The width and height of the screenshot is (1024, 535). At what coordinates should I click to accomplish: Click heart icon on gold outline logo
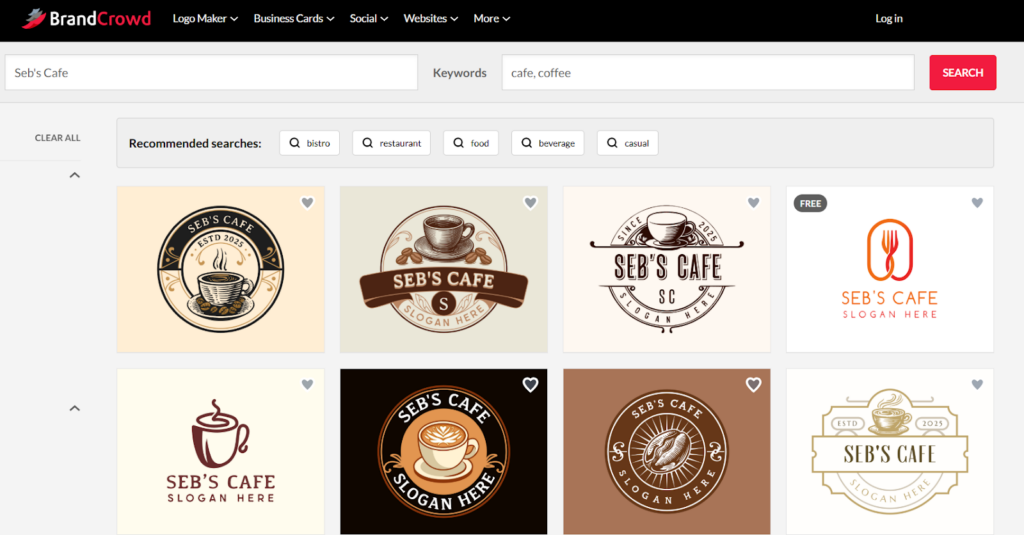click(x=977, y=385)
